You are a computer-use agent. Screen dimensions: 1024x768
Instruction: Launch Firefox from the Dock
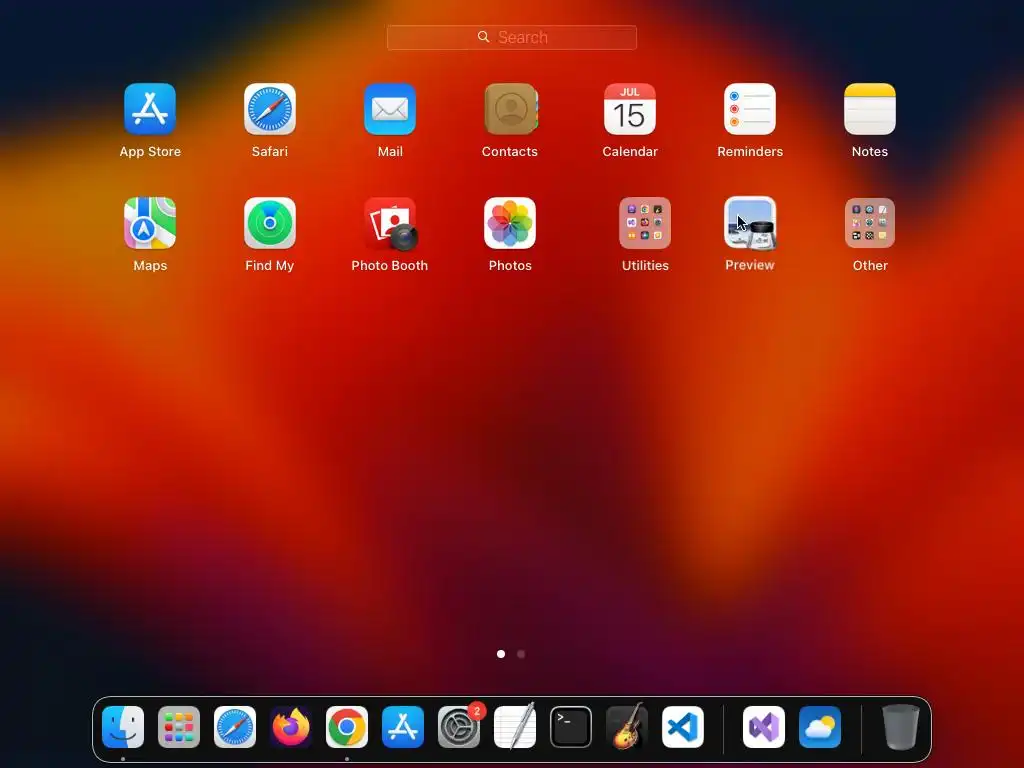(291, 727)
